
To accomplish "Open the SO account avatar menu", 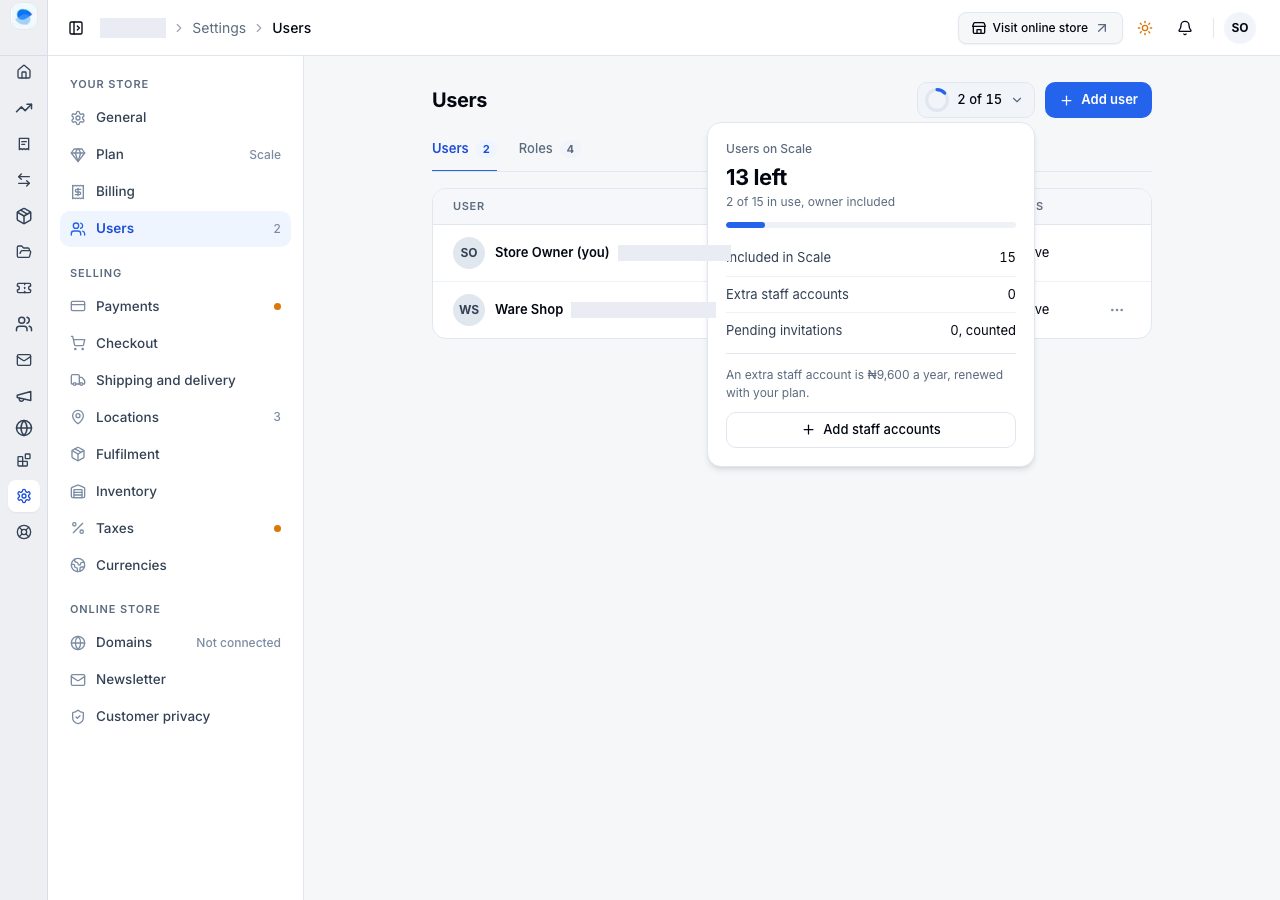I will point(1240,28).
